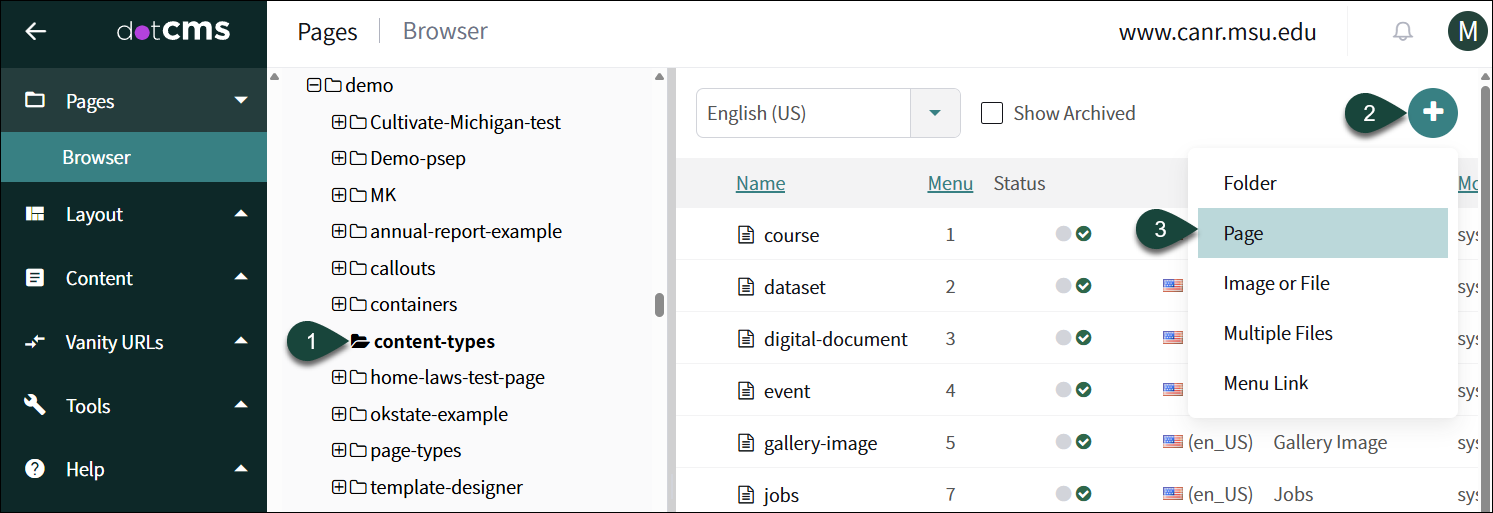Click the Vanity URLs arrows icon
The height and width of the screenshot is (513, 1493).
[36, 342]
